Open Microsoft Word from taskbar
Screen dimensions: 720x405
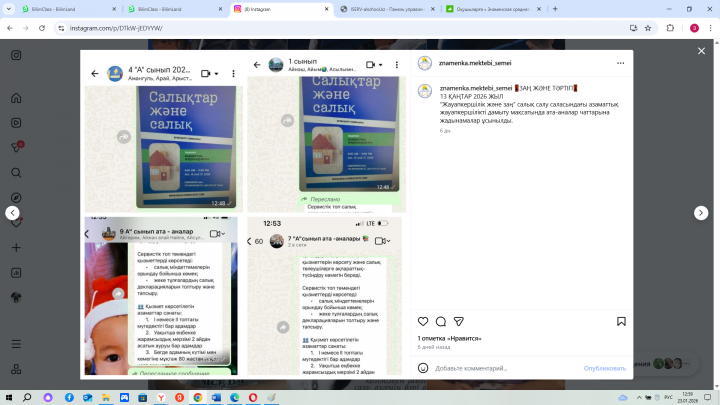(x=216, y=397)
